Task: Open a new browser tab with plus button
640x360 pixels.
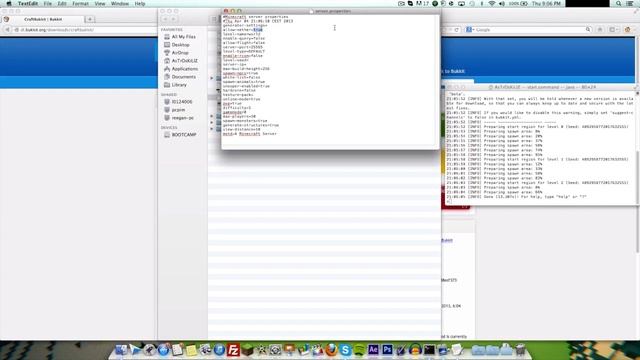Action: pos(90,19)
